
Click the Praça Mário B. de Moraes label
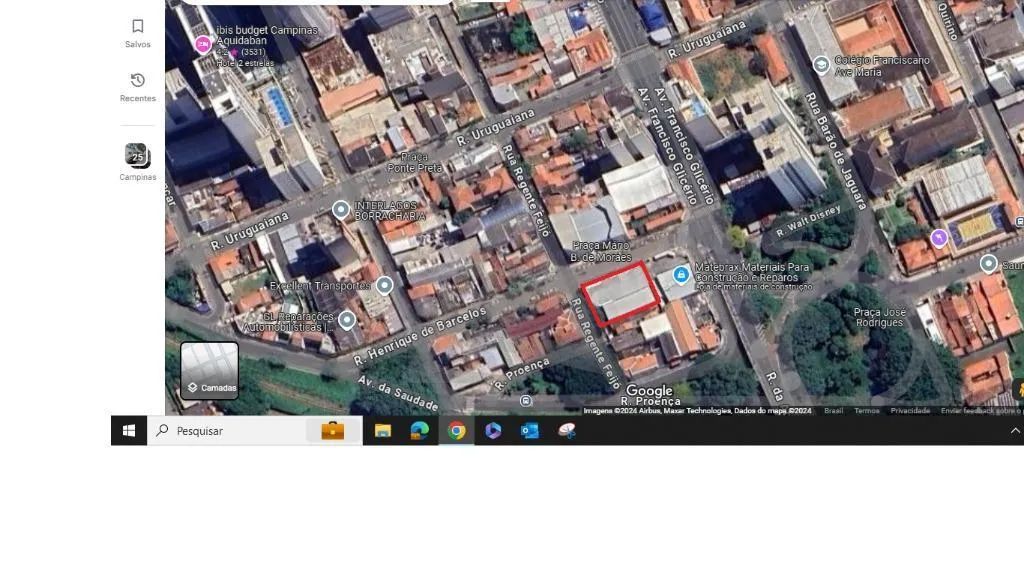point(601,251)
